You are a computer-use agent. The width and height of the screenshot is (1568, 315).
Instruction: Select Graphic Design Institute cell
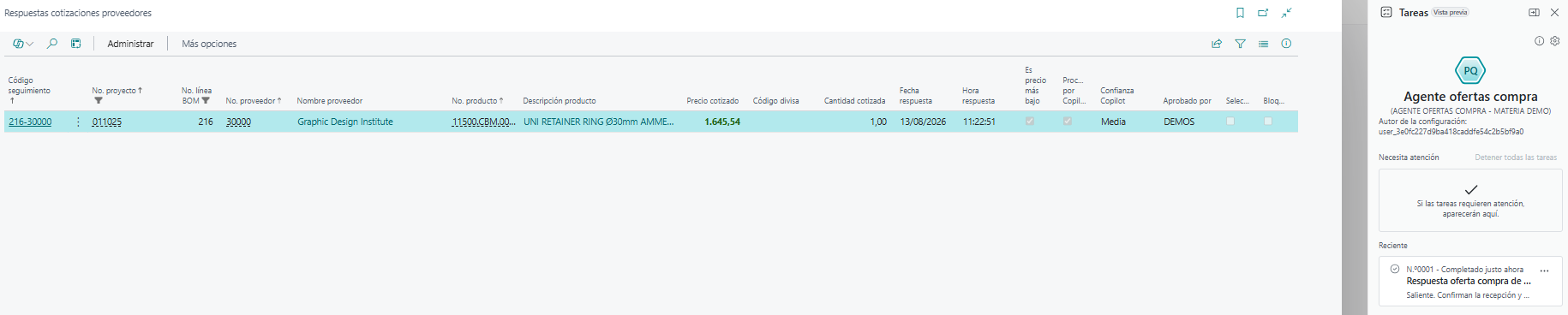click(x=345, y=122)
